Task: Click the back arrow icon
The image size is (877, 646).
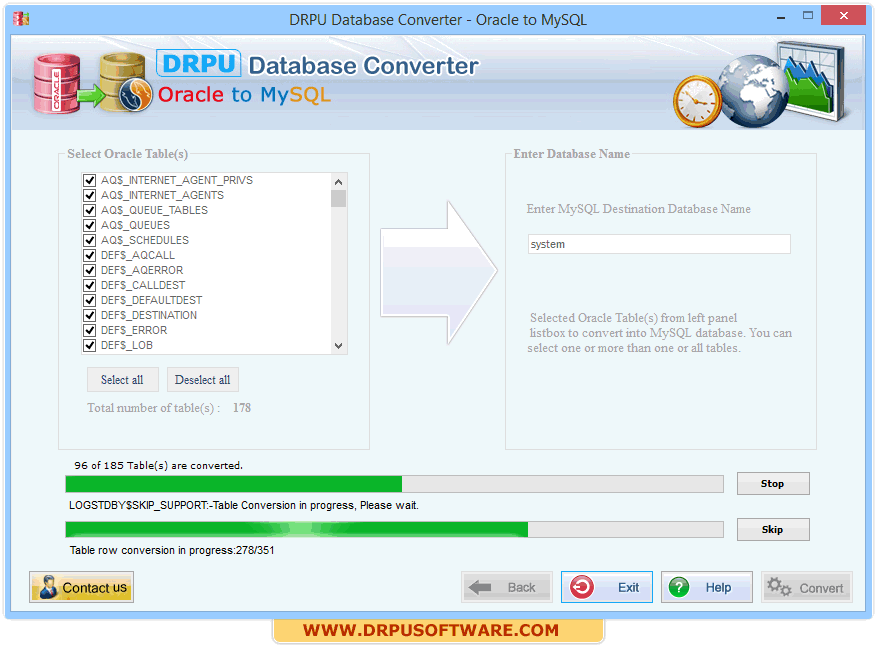Action: (480, 587)
